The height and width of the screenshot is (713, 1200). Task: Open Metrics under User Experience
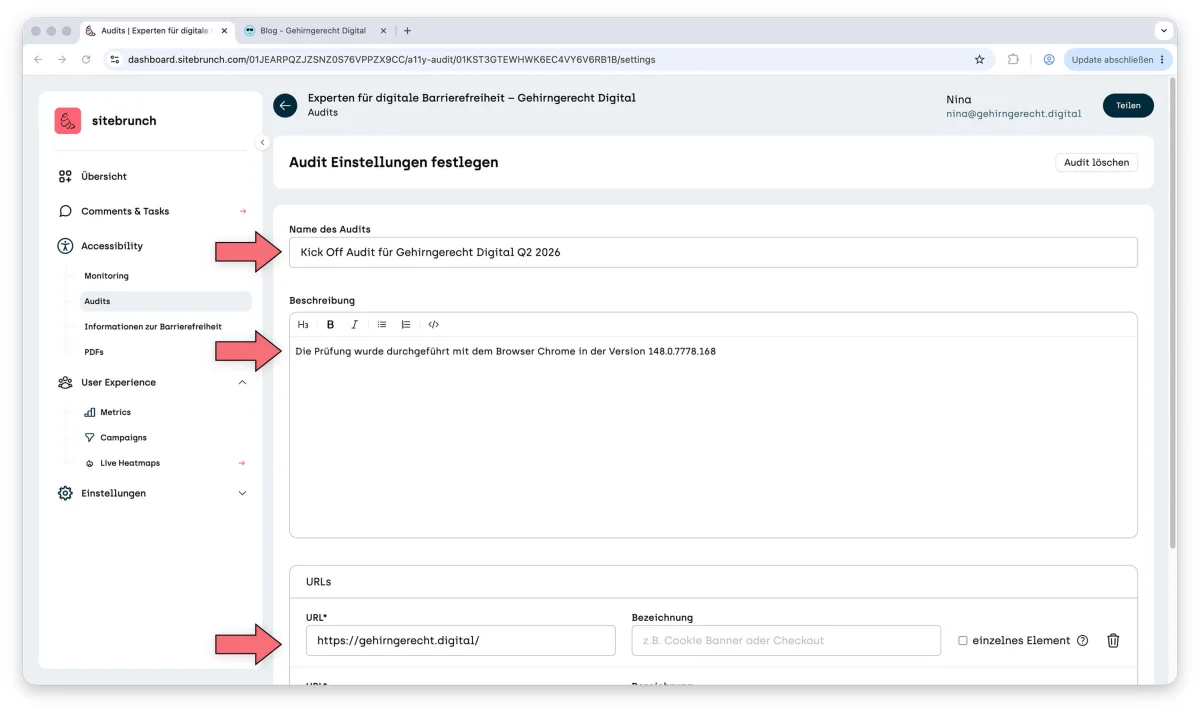coord(115,412)
